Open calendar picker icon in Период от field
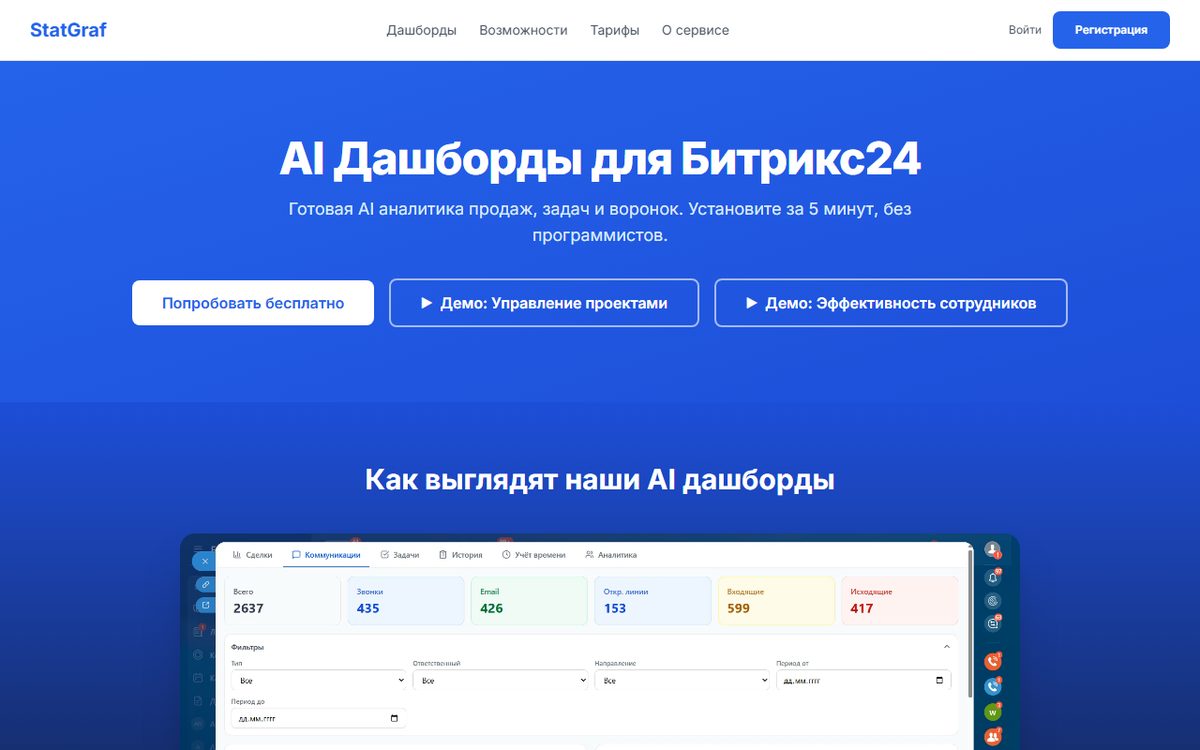 (x=939, y=680)
